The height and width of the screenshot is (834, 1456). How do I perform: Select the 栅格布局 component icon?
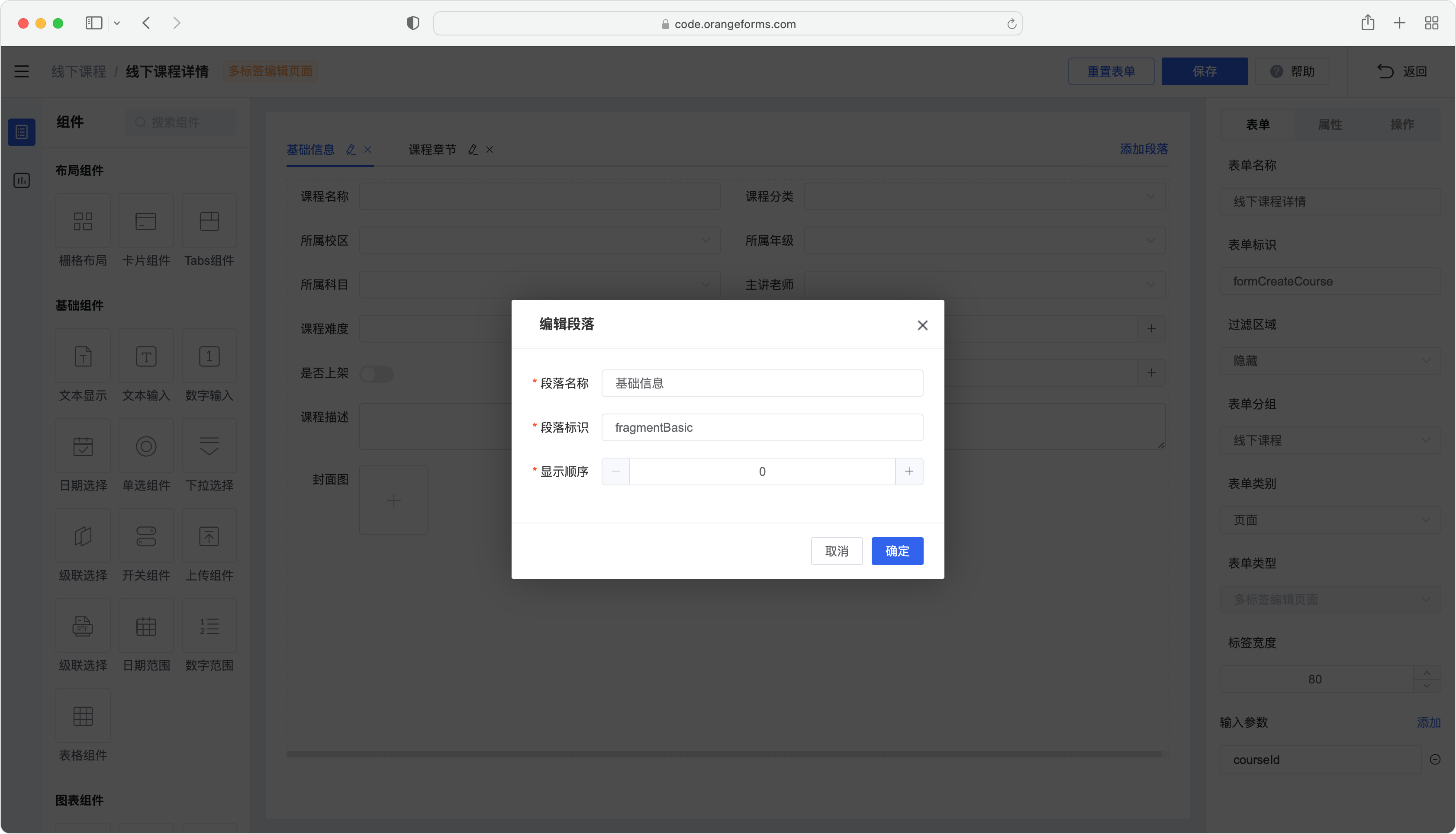pyautogui.click(x=83, y=221)
